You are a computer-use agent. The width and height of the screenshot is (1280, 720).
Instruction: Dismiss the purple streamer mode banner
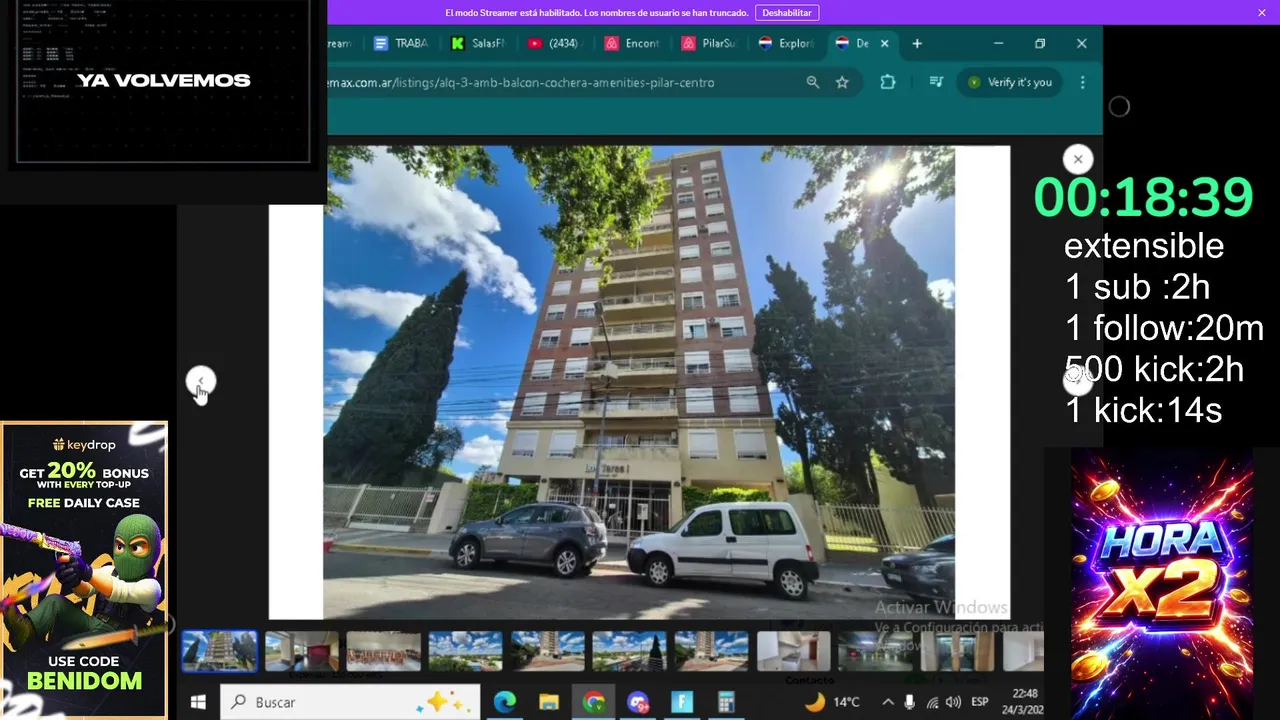[x=1262, y=13]
